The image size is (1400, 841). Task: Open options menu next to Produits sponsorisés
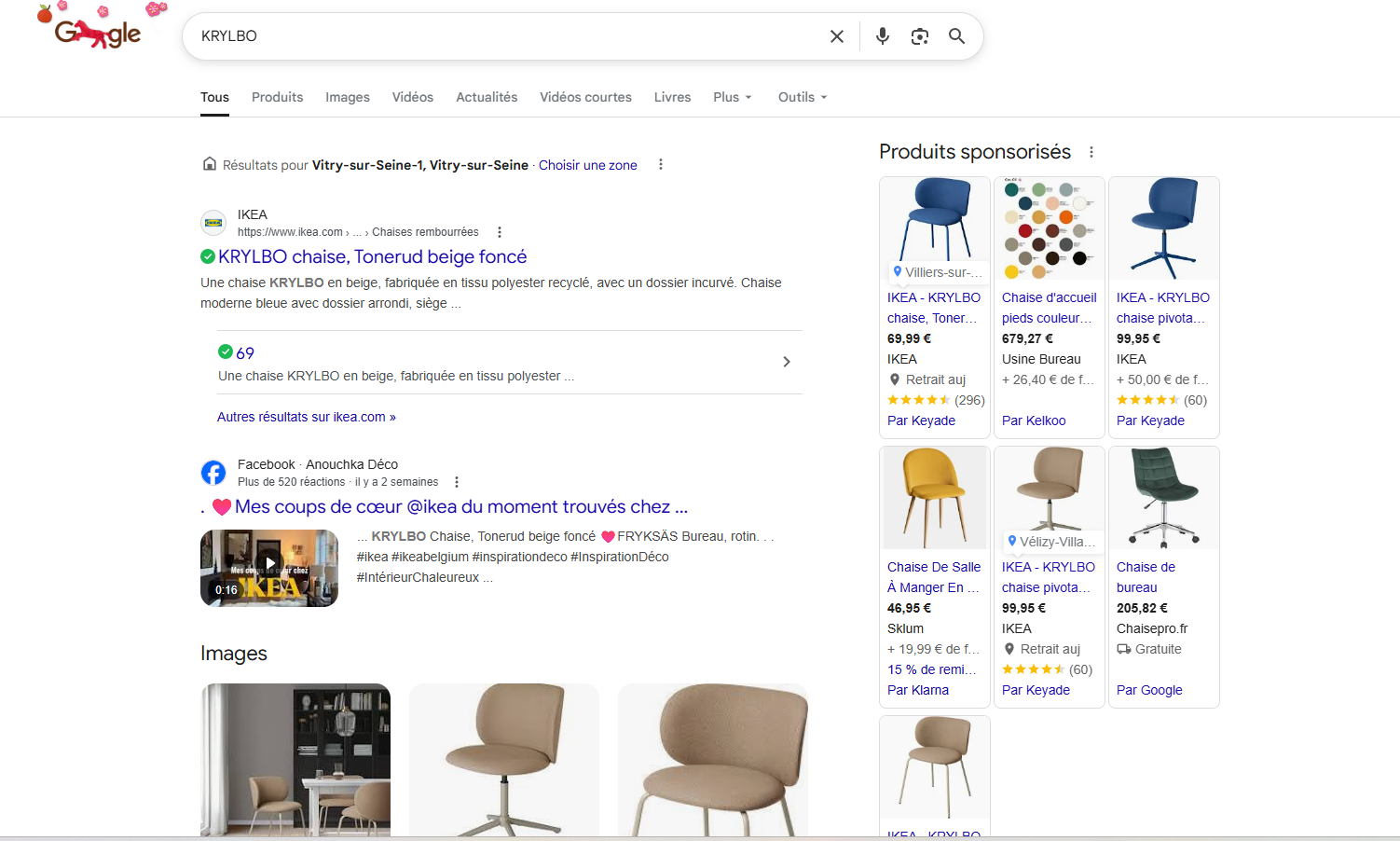pos(1091,152)
